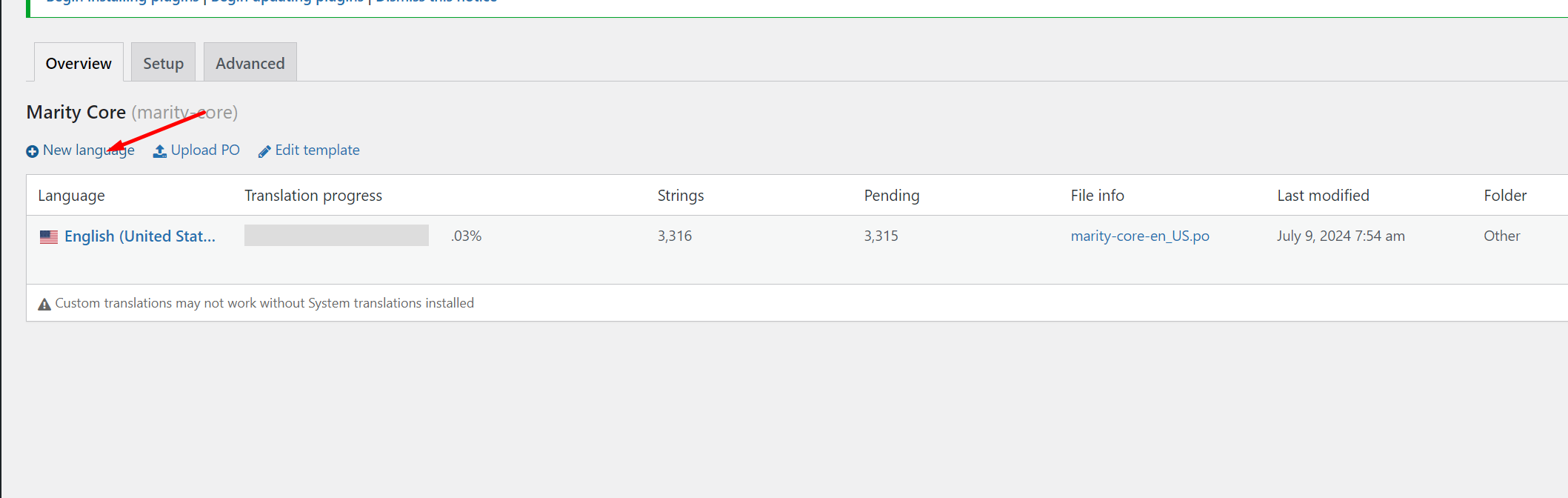Open the Edit template link
1568x498 pixels.
click(x=317, y=150)
